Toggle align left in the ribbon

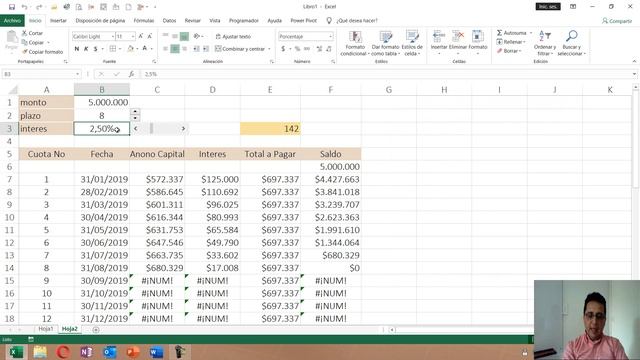pyautogui.click(x=165, y=49)
